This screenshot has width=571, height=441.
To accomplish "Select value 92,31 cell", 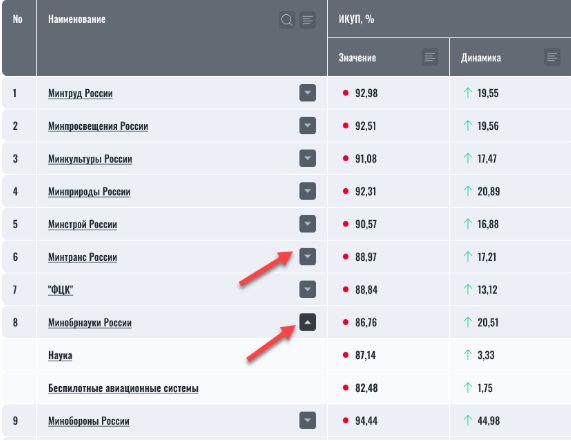I will click(366, 192).
